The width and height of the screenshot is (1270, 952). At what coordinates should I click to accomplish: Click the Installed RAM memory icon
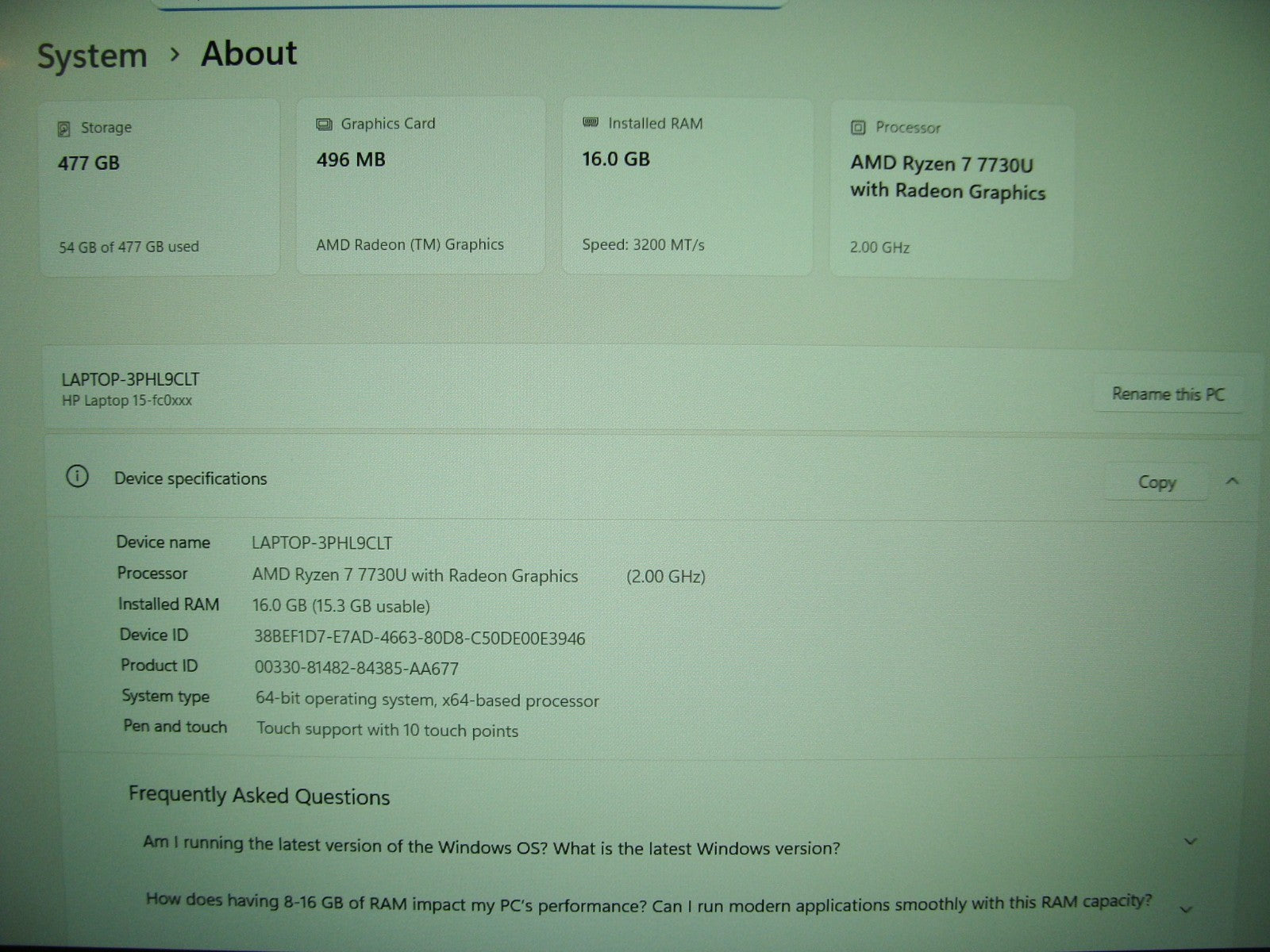(591, 123)
